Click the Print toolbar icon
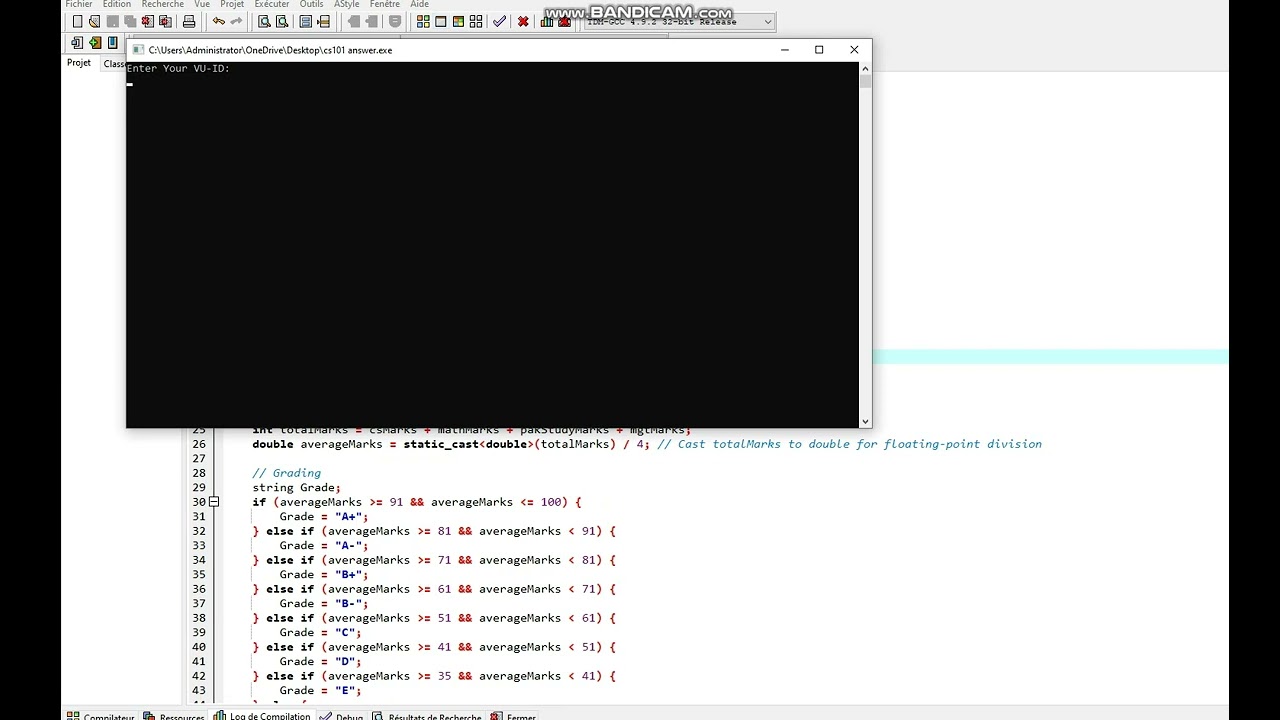This screenshot has width=1280, height=720. pyautogui.click(x=189, y=21)
